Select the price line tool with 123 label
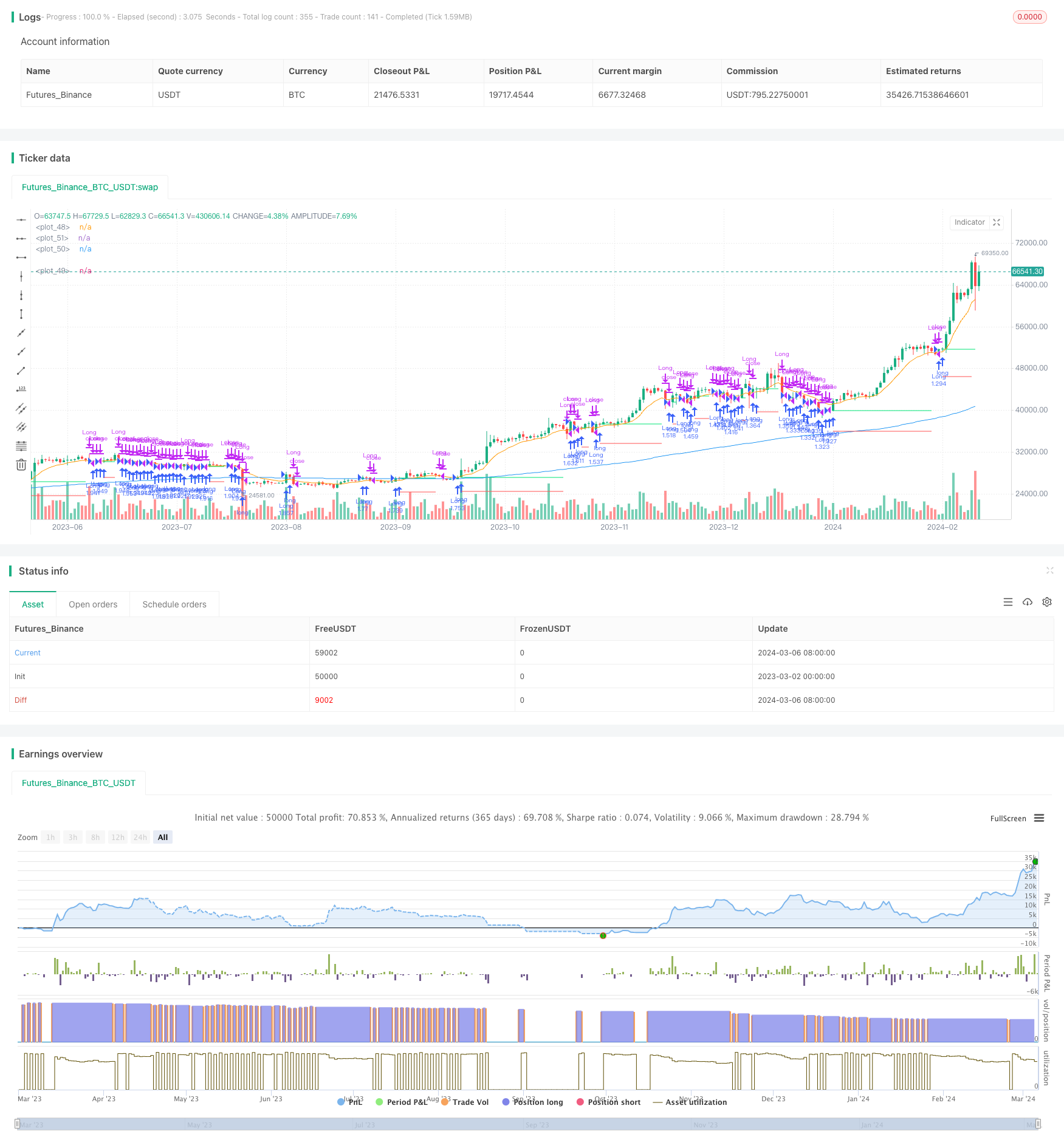1064x1148 pixels. (x=21, y=389)
